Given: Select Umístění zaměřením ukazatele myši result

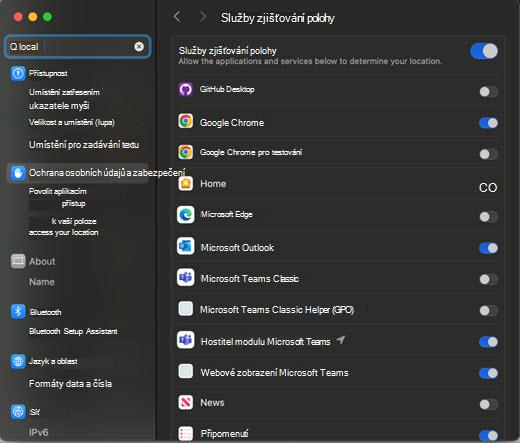Looking at the screenshot, I should [x=64, y=99].
